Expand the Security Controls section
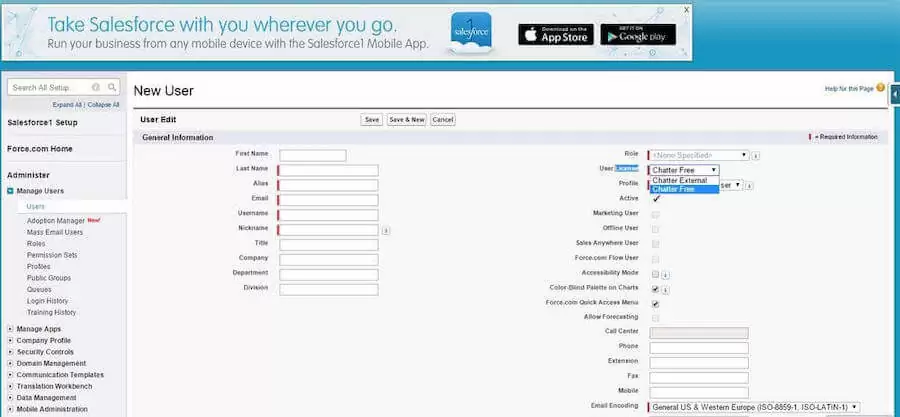The image size is (900, 417). tap(10, 352)
